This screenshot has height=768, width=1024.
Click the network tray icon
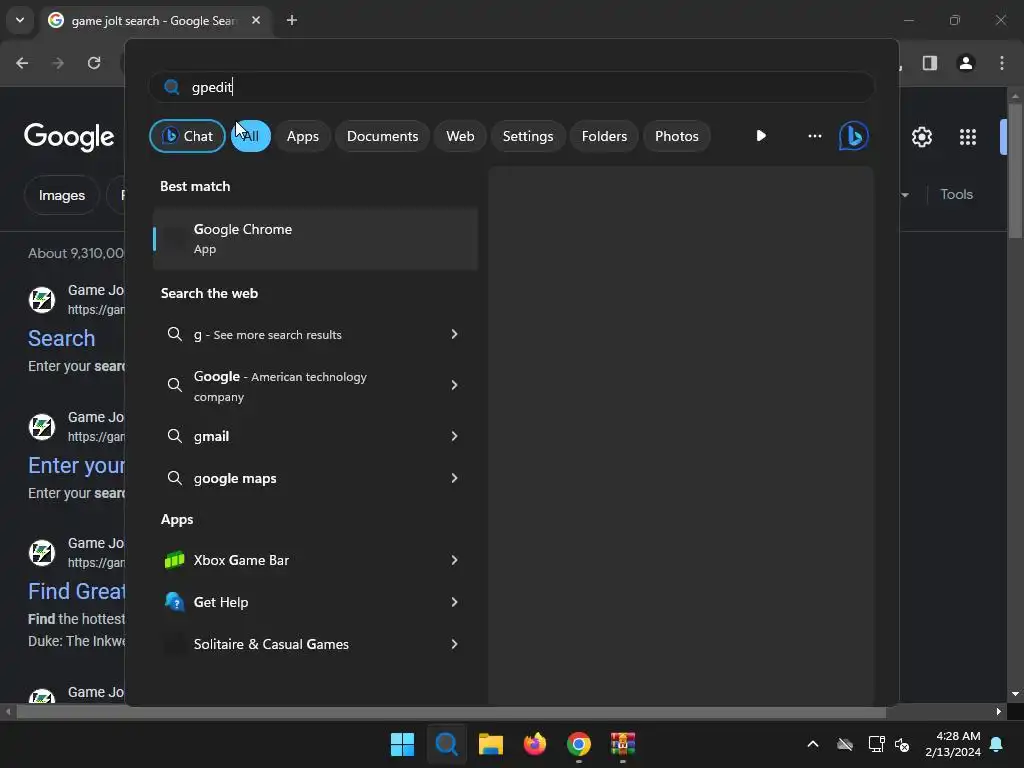click(876, 744)
